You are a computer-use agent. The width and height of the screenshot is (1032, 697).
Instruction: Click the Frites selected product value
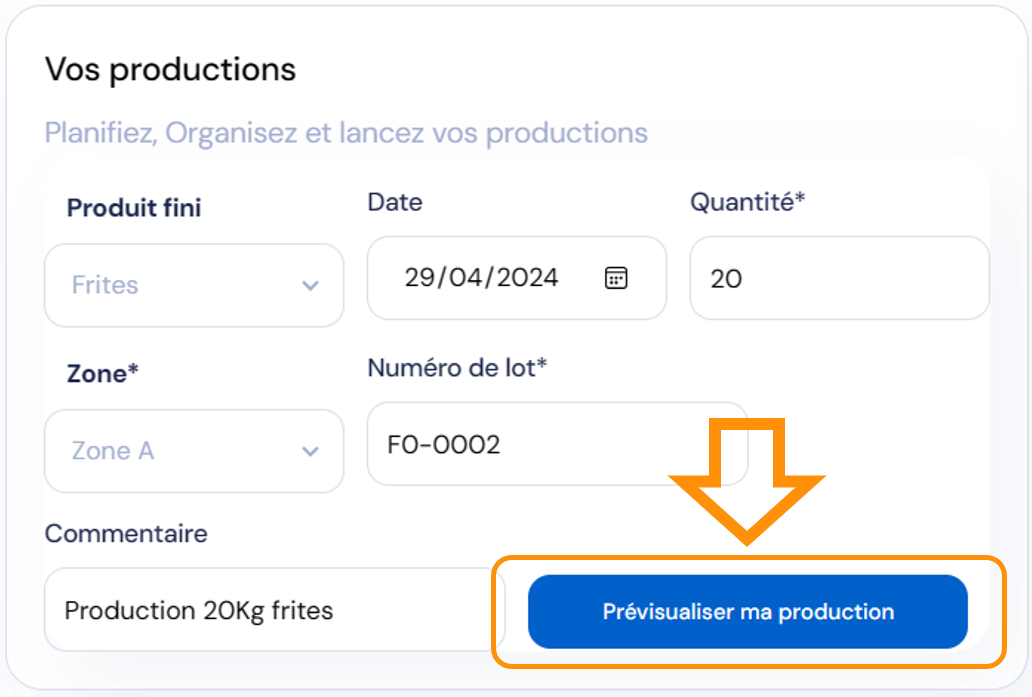point(105,285)
